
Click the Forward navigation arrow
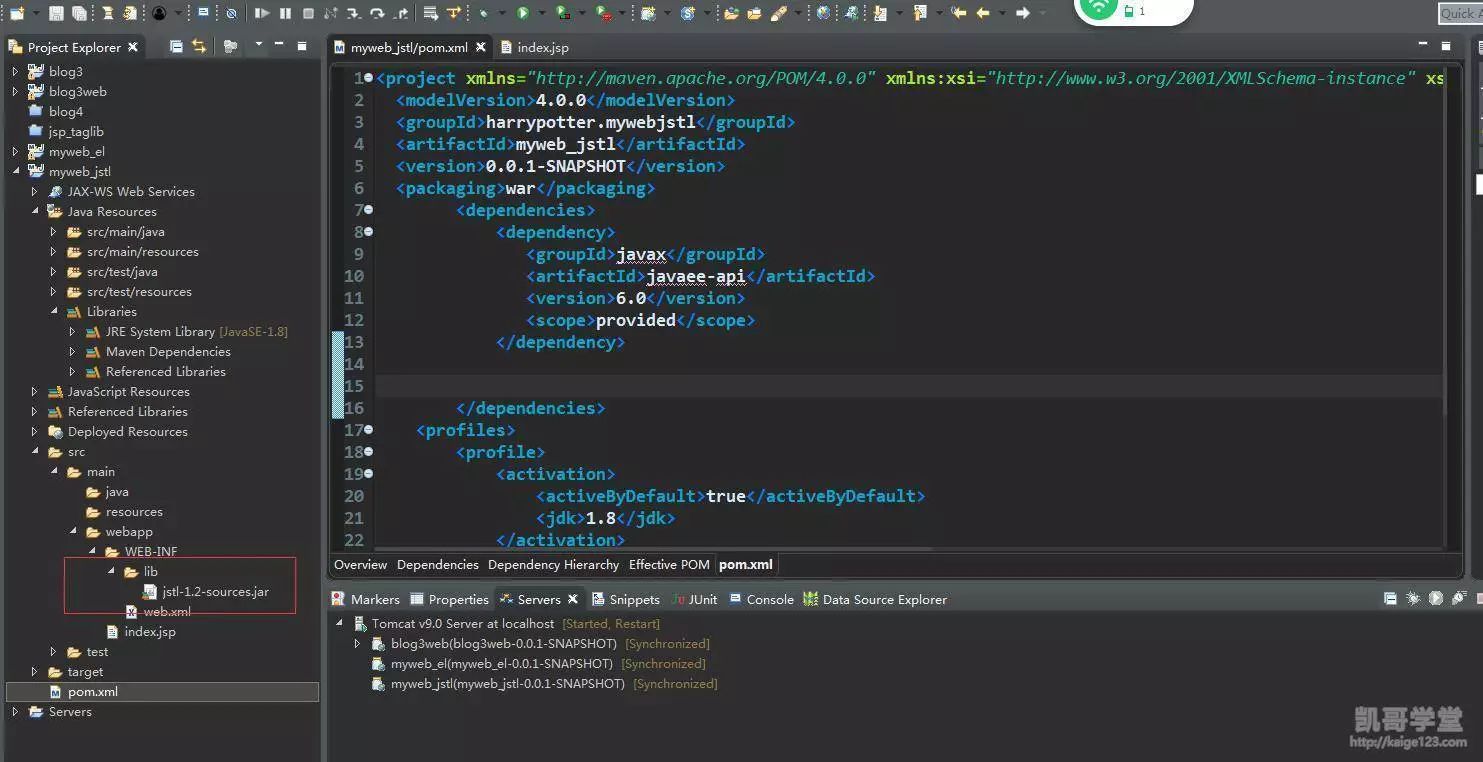click(x=1022, y=13)
